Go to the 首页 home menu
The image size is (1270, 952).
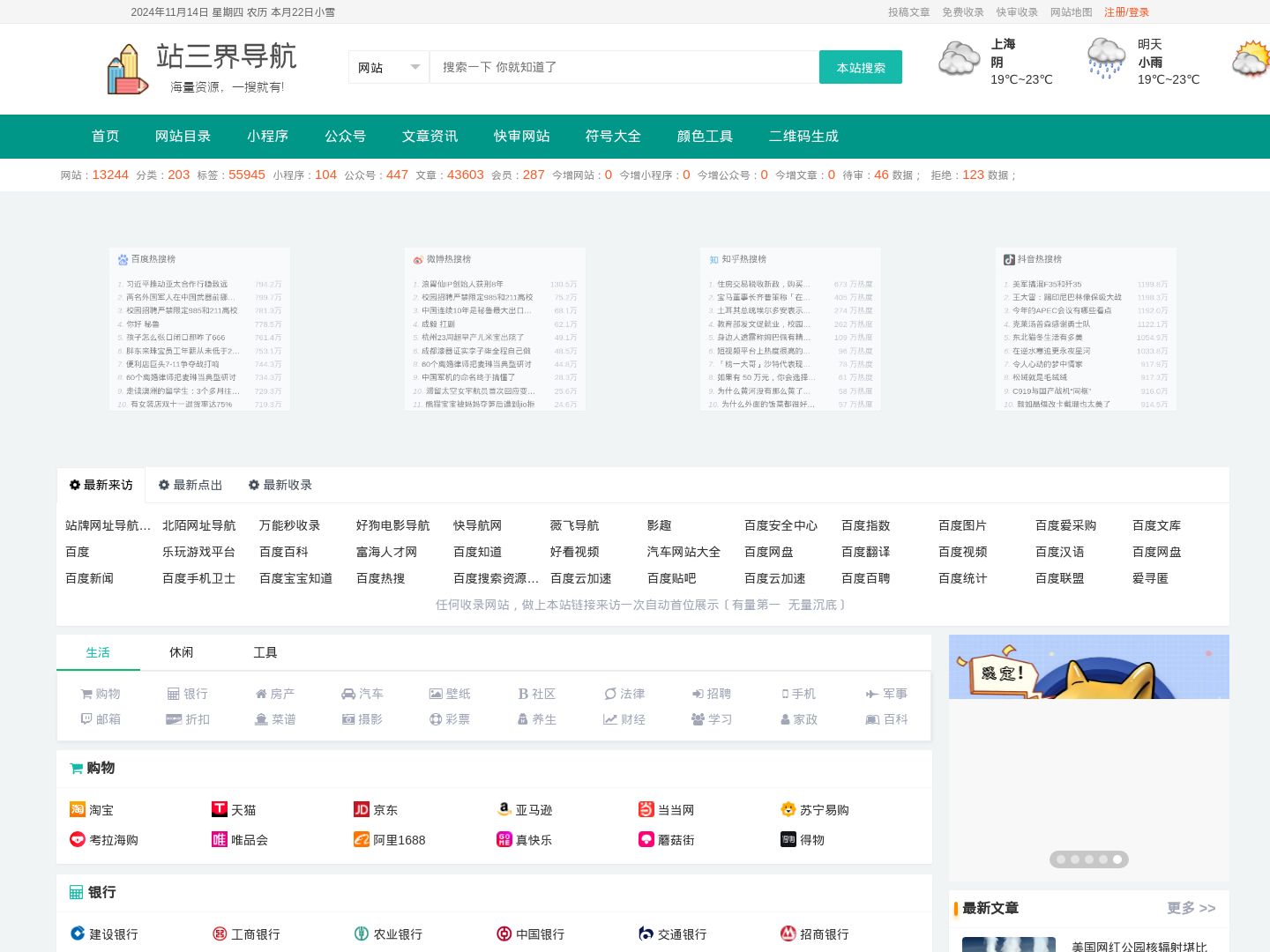pos(106,136)
